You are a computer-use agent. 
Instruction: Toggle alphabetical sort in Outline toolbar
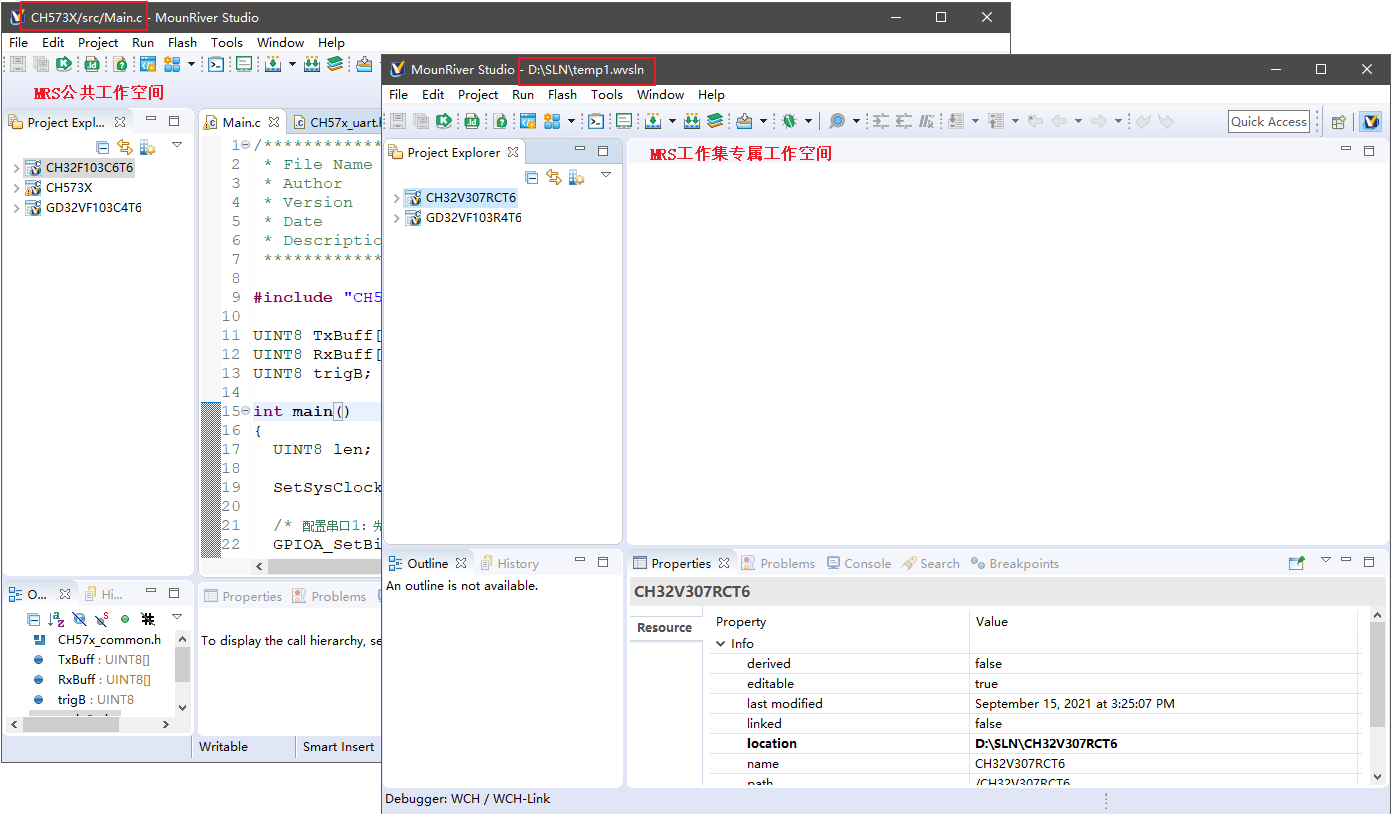pyautogui.click(x=57, y=619)
